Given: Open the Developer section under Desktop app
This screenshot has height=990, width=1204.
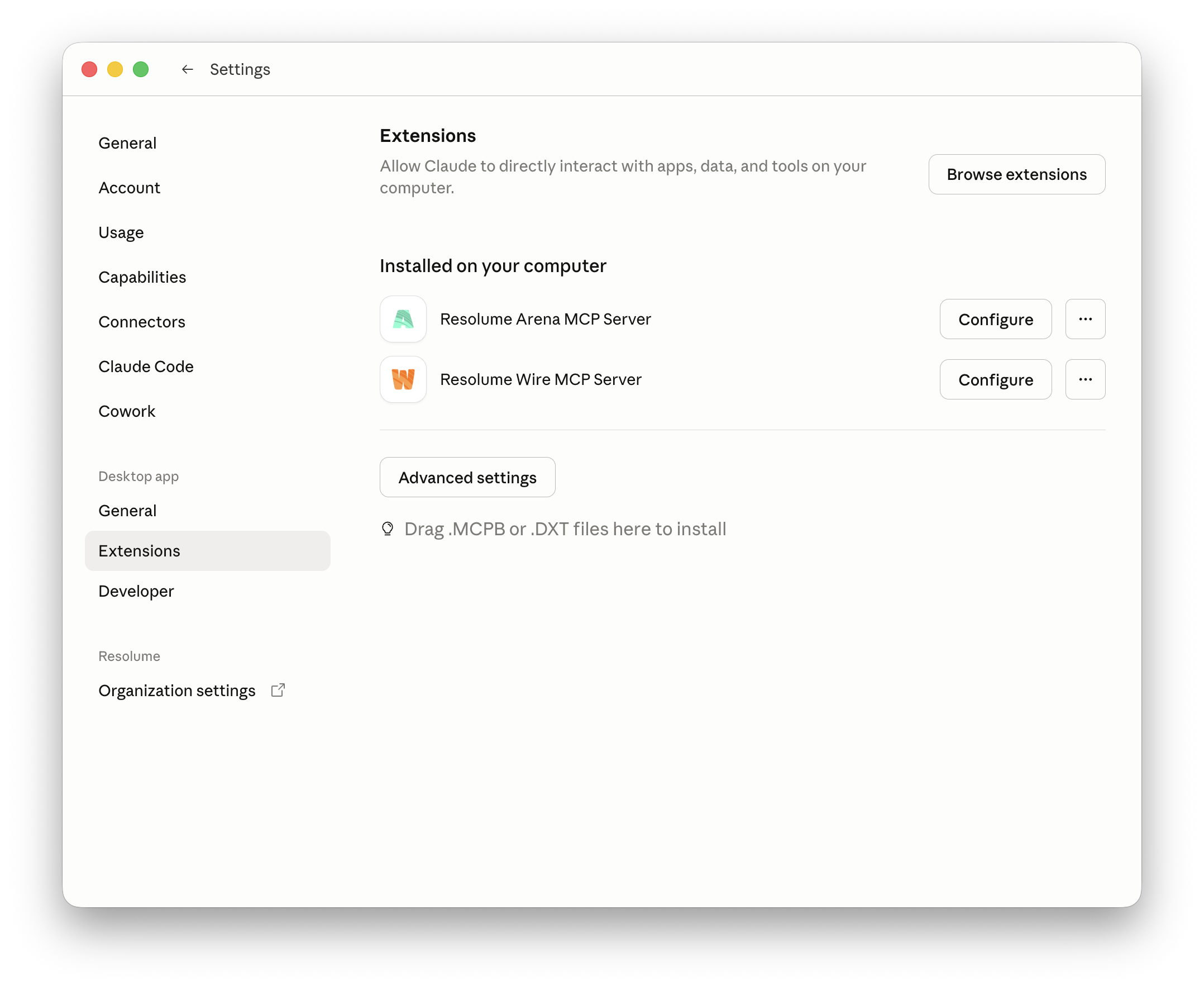Looking at the screenshot, I should click(x=136, y=592).
